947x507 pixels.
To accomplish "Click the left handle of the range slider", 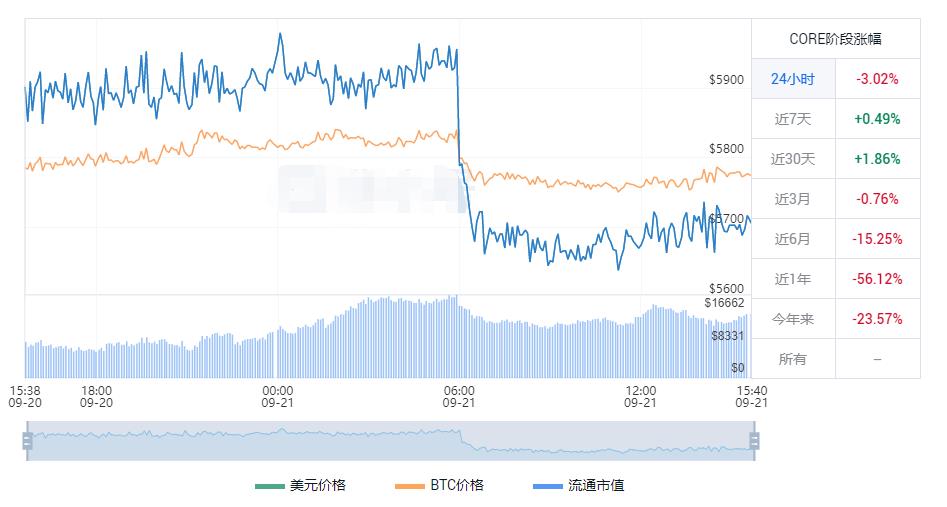I will [x=28, y=440].
